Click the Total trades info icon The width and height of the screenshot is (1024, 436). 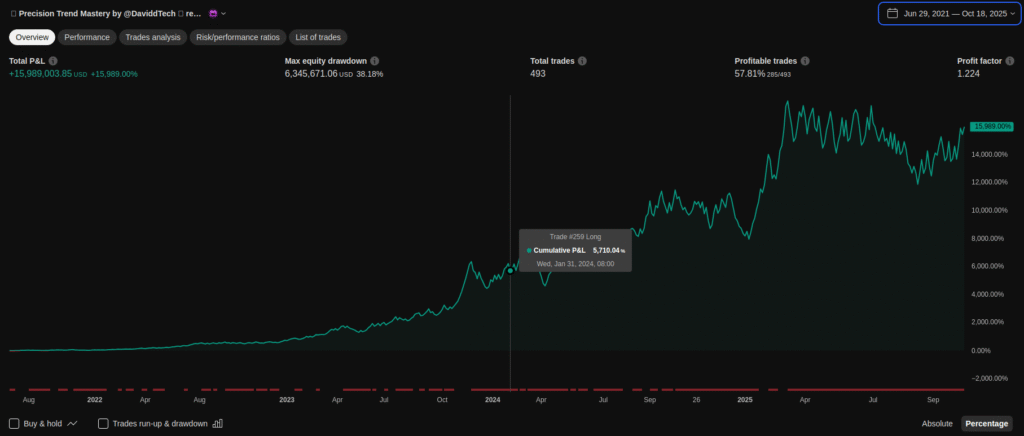[x=582, y=61]
